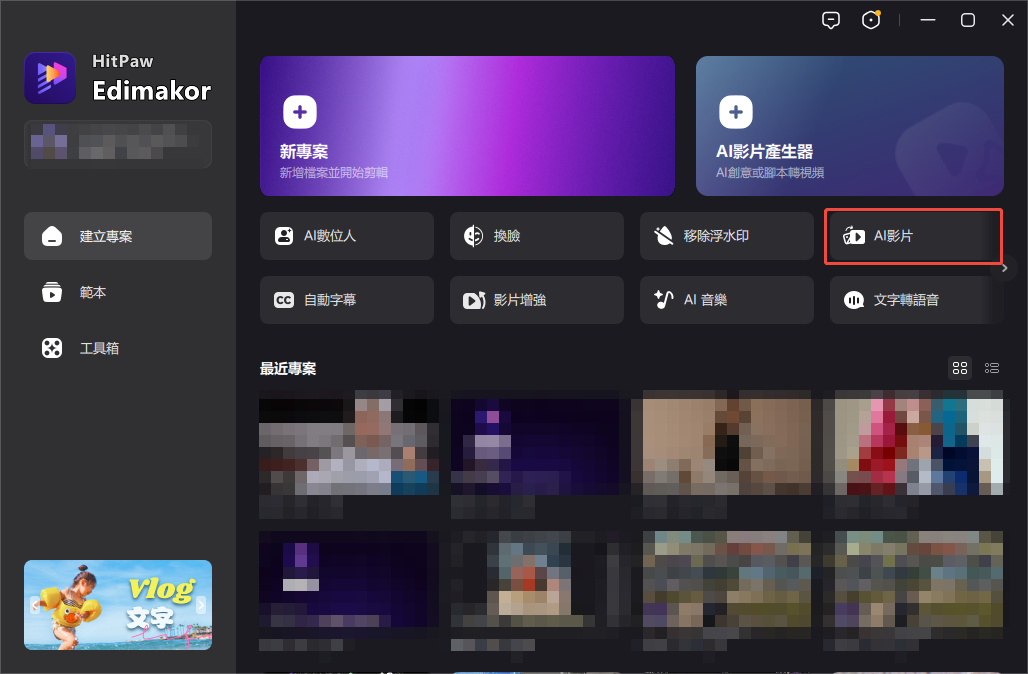Switch recent projects to list view
The image size is (1028, 674).
(992, 368)
